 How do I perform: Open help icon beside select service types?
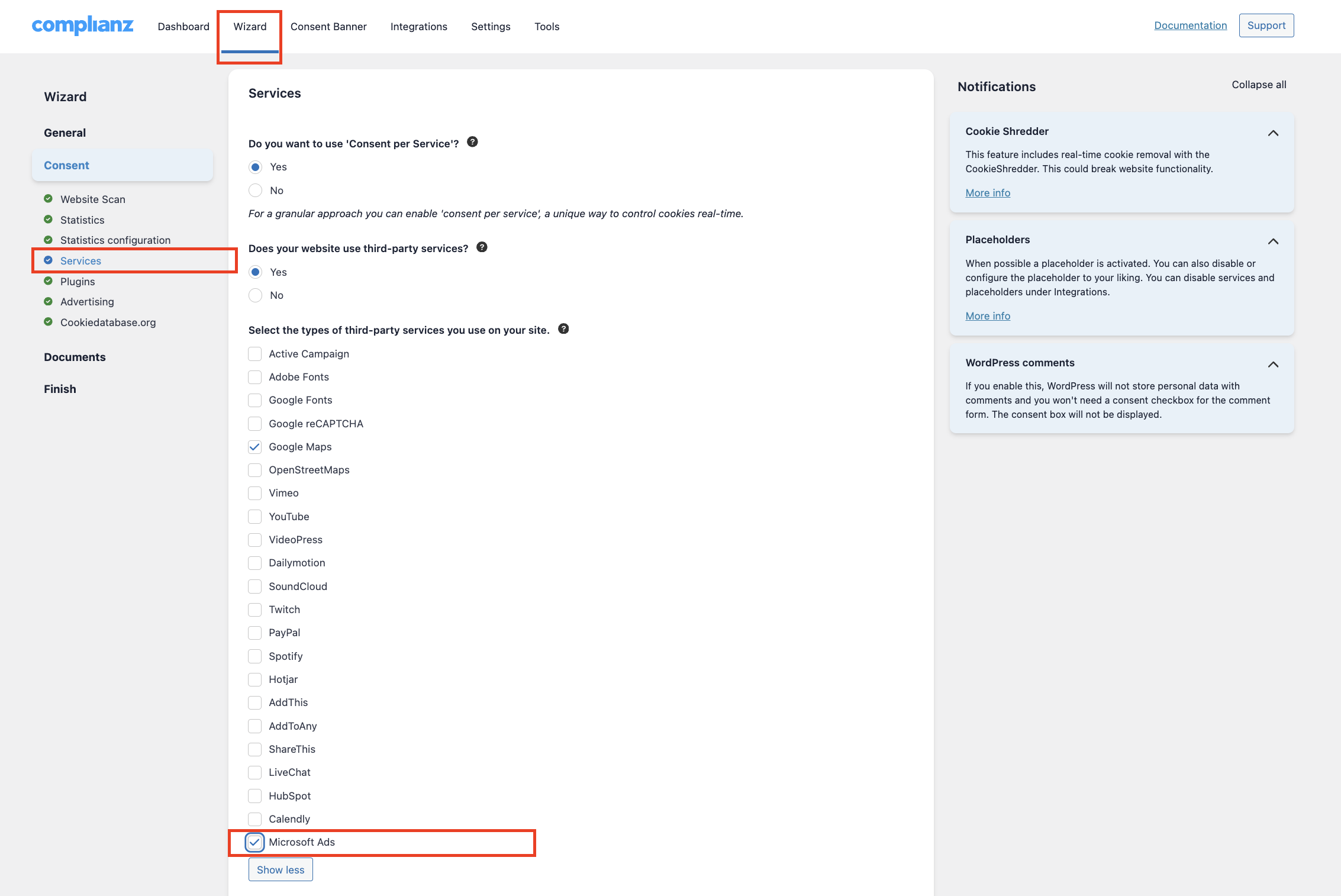pyautogui.click(x=563, y=329)
